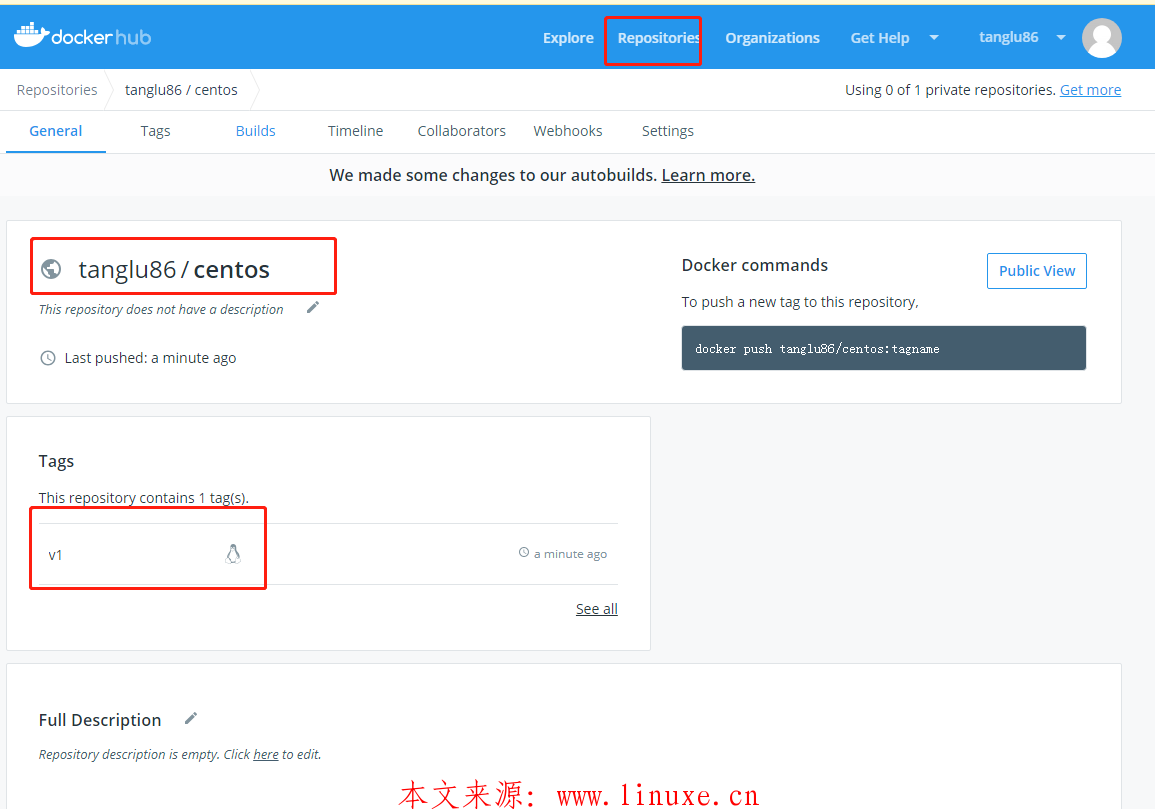This screenshot has height=809, width=1155.
Task: Open Explore in the top navigation
Action: tap(568, 38)
